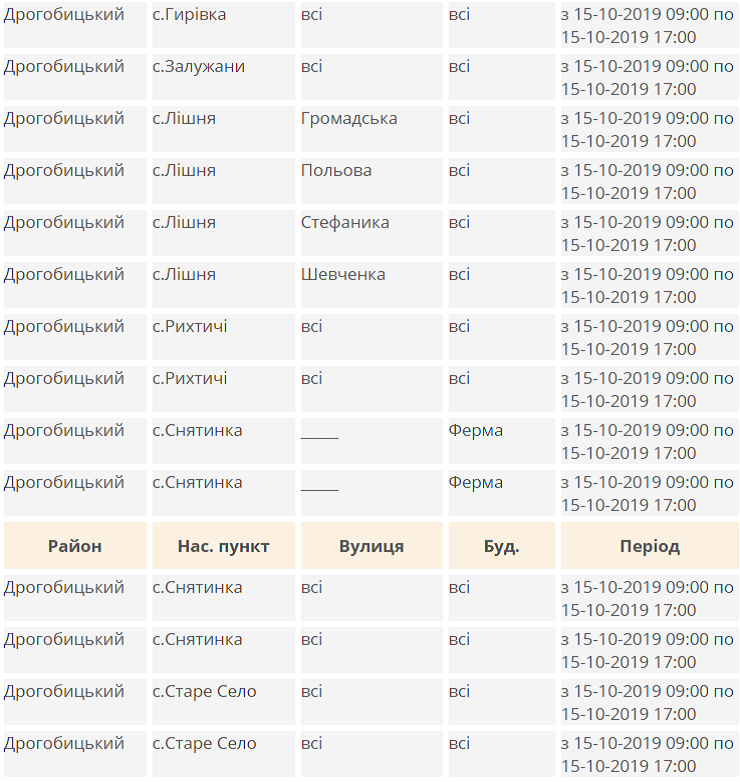Click the Шевченка street cell

click(343, 275)
